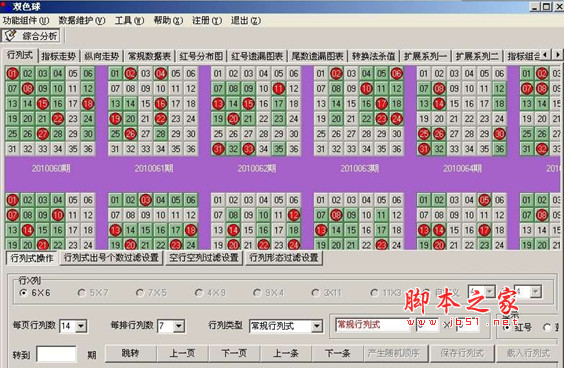Open the 行列形态过滤设置 tab
Viewport: 565px width, 368px height.
click(284, 258)
